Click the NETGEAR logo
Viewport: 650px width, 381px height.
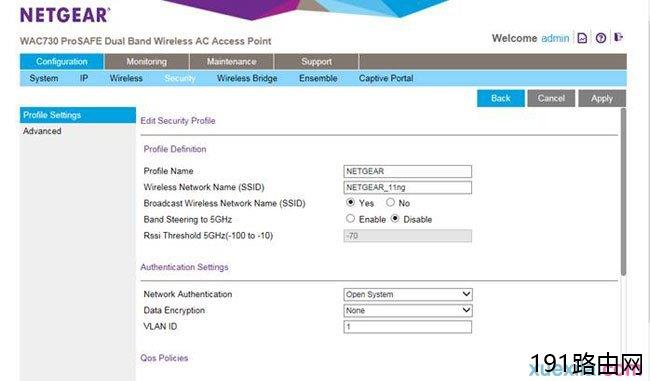point(65,15)
